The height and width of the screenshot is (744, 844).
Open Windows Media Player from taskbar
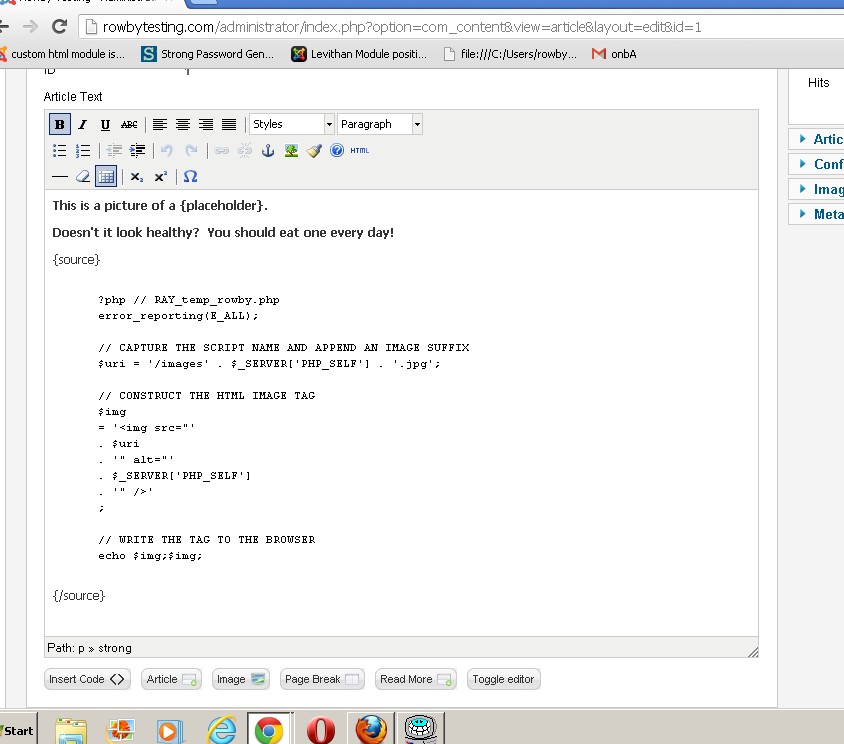(x=170, y=731)
